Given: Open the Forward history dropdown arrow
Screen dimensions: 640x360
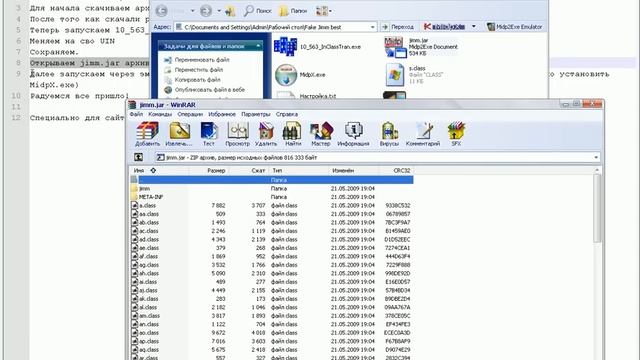Looking at the screenshot, I should (219, 11).
